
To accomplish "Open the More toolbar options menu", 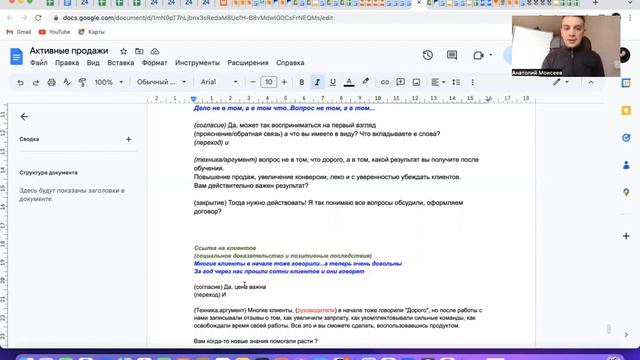I will pyautogui.click(x=472, y=82).
